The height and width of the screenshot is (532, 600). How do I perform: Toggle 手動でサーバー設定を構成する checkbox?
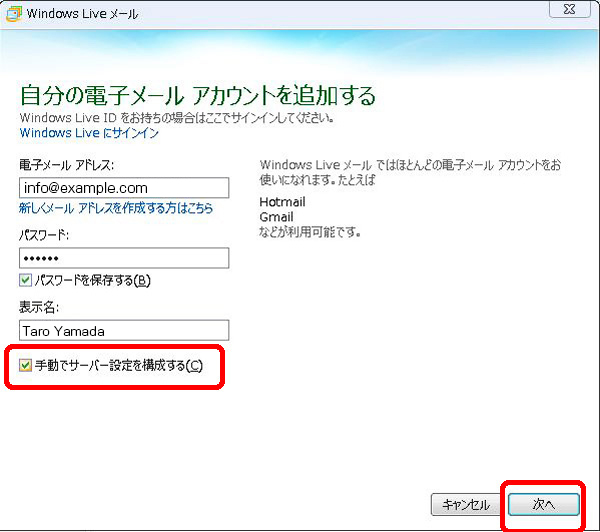pyautogui.click(x=25, y=365)
